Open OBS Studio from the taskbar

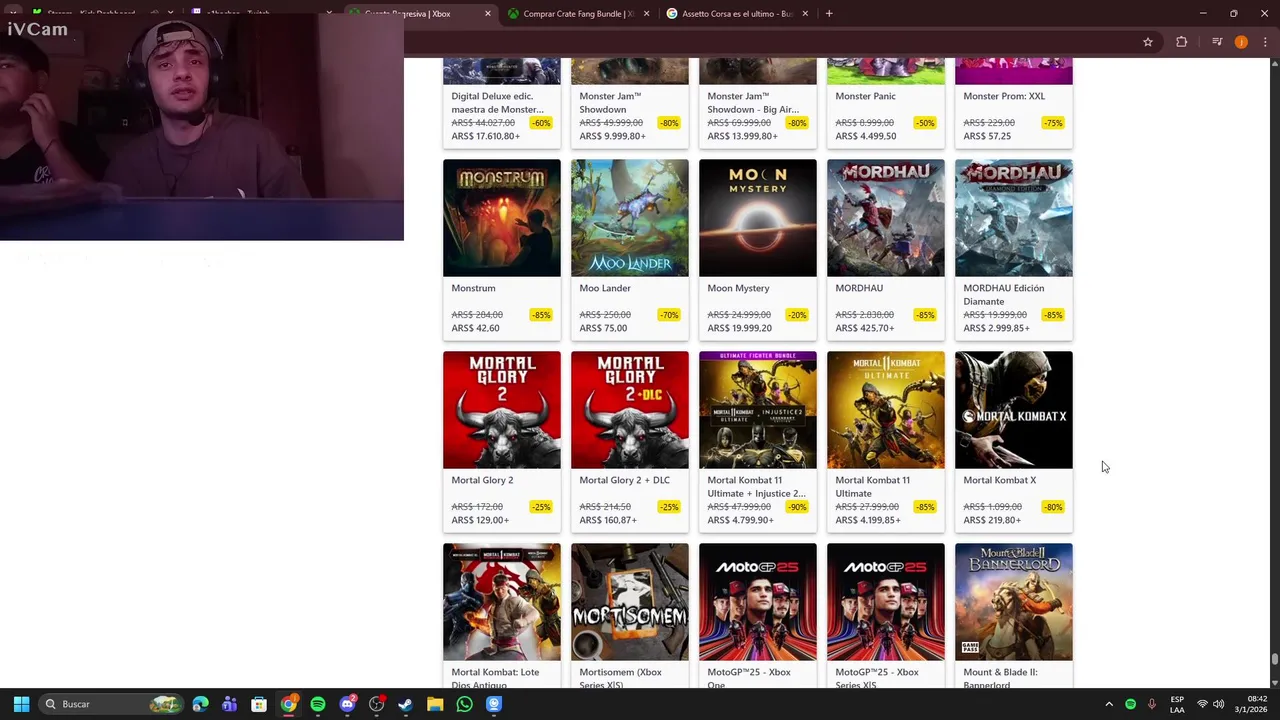(376, 704)
